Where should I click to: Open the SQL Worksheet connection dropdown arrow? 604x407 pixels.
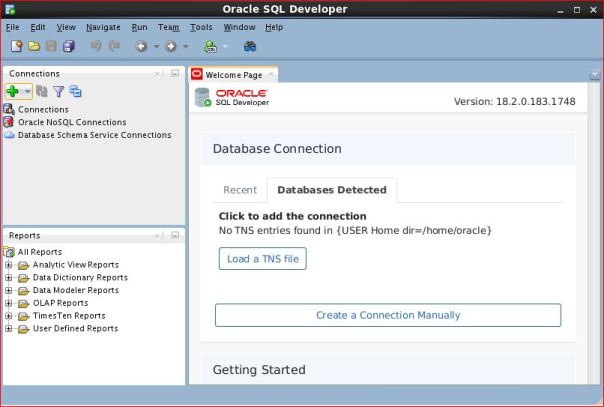(x=225, y=47)
